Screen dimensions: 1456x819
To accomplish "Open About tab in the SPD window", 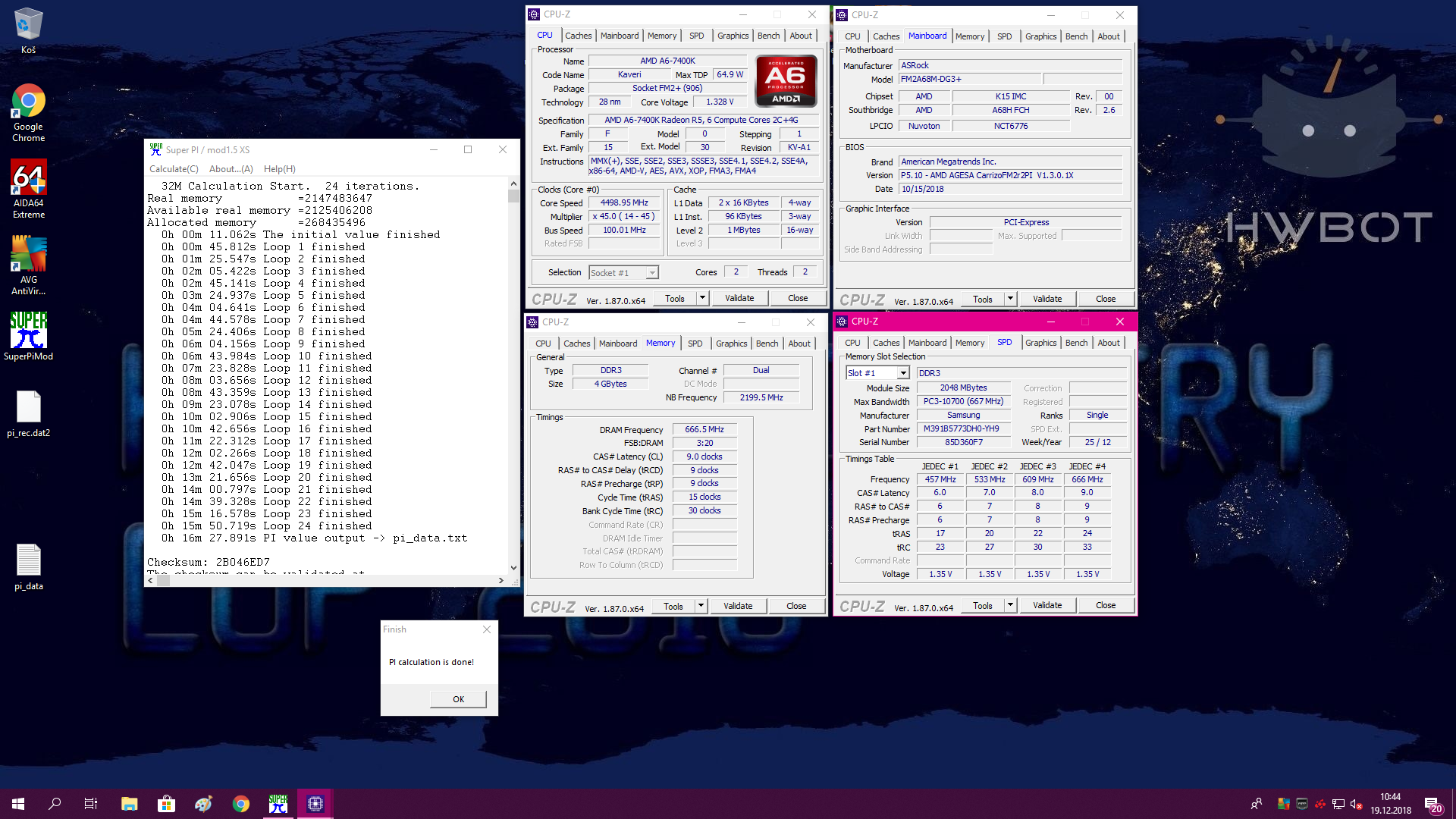I will pos(1109,343).
